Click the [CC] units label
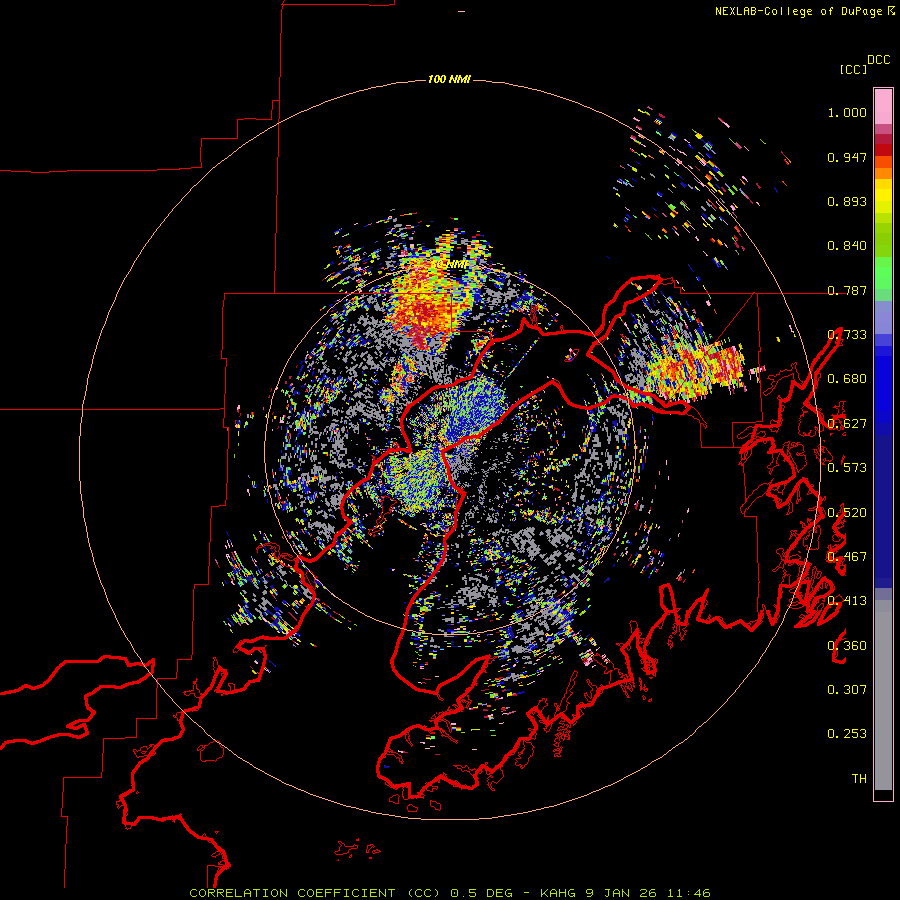Screen dimensions: 900x900 854,69
